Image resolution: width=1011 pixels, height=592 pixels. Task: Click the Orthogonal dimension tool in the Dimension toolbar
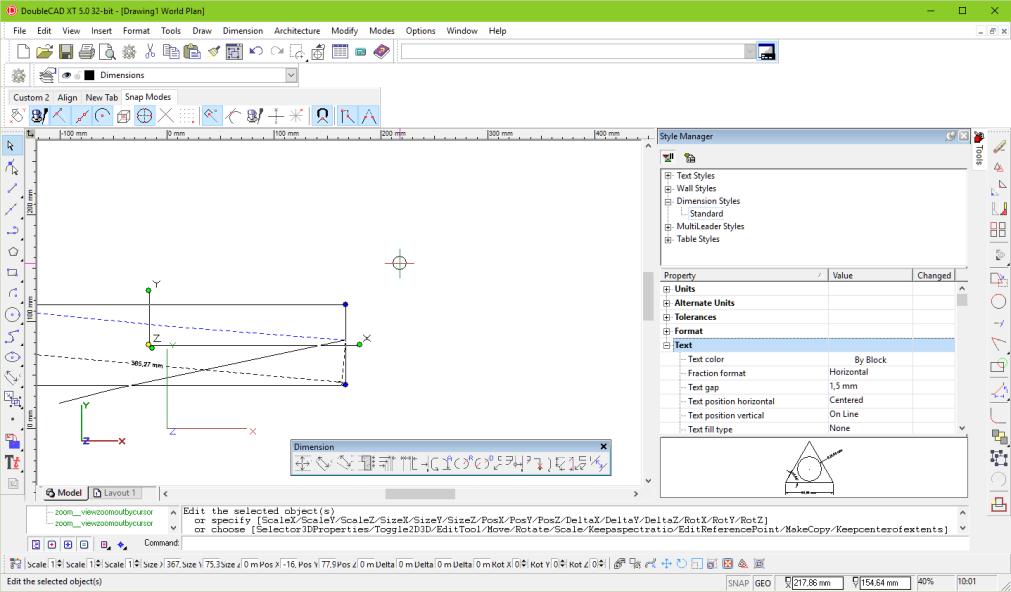pyautogui.click(x=302, y=463)
